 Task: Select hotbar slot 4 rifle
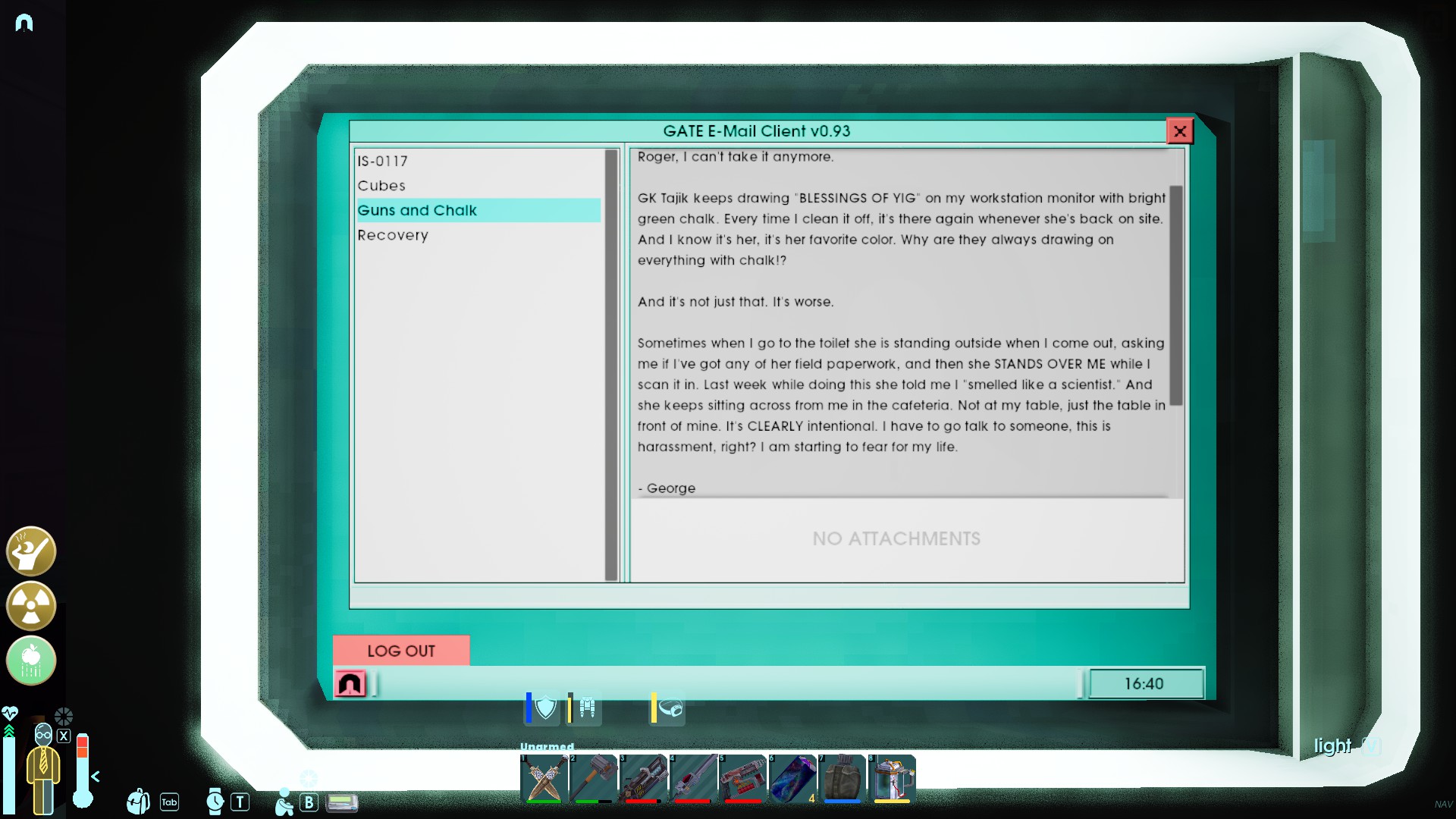pyautogui.click(x=693, y=779)
